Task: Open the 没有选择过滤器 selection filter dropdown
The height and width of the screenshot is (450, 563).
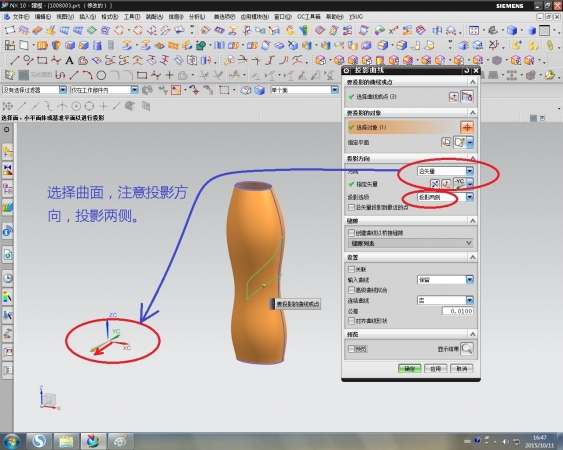Action: (34, 90)
